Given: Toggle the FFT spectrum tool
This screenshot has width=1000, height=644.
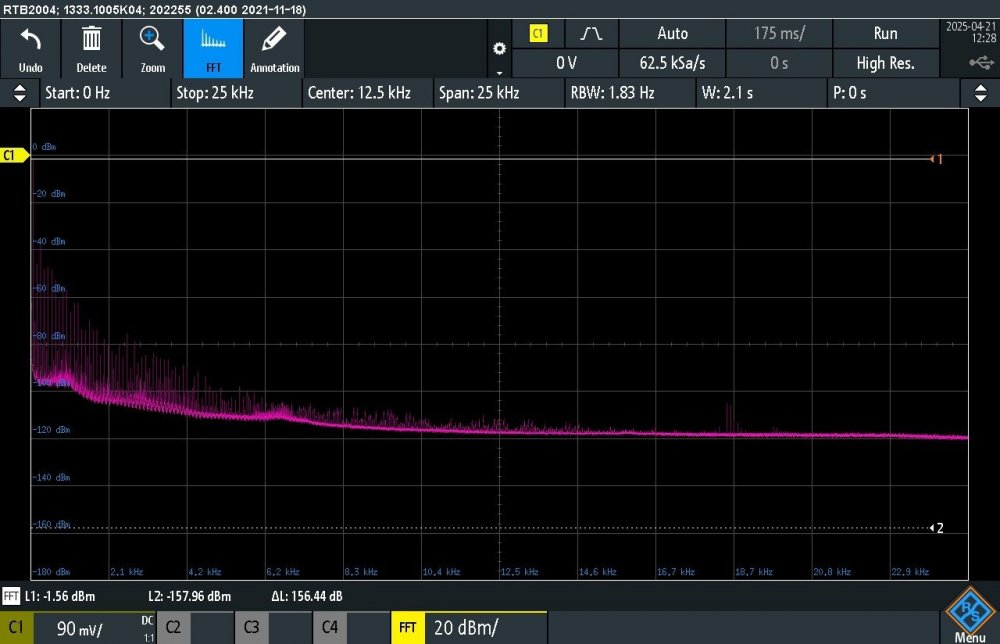Looking at the screenshot, I should pyautogui.click(x=213, y=41).
